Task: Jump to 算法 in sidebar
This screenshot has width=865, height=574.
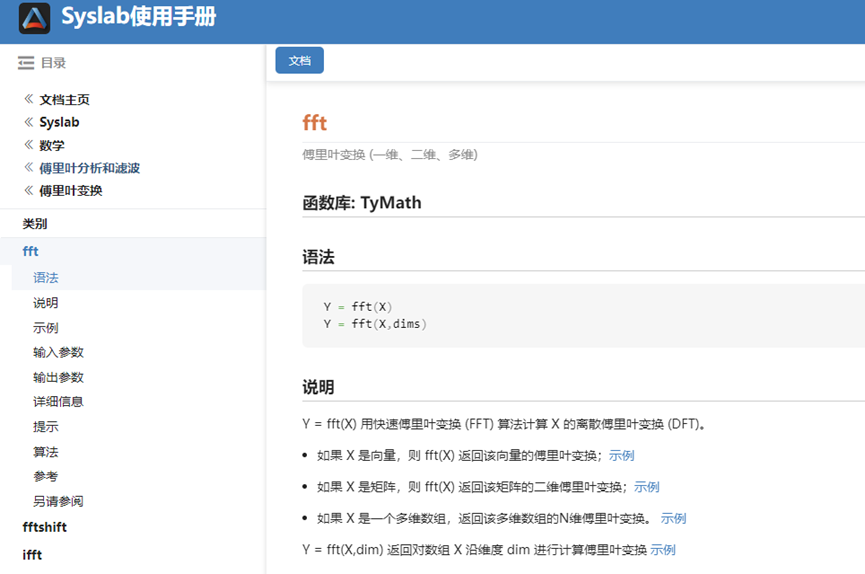Action: point(46,452)
